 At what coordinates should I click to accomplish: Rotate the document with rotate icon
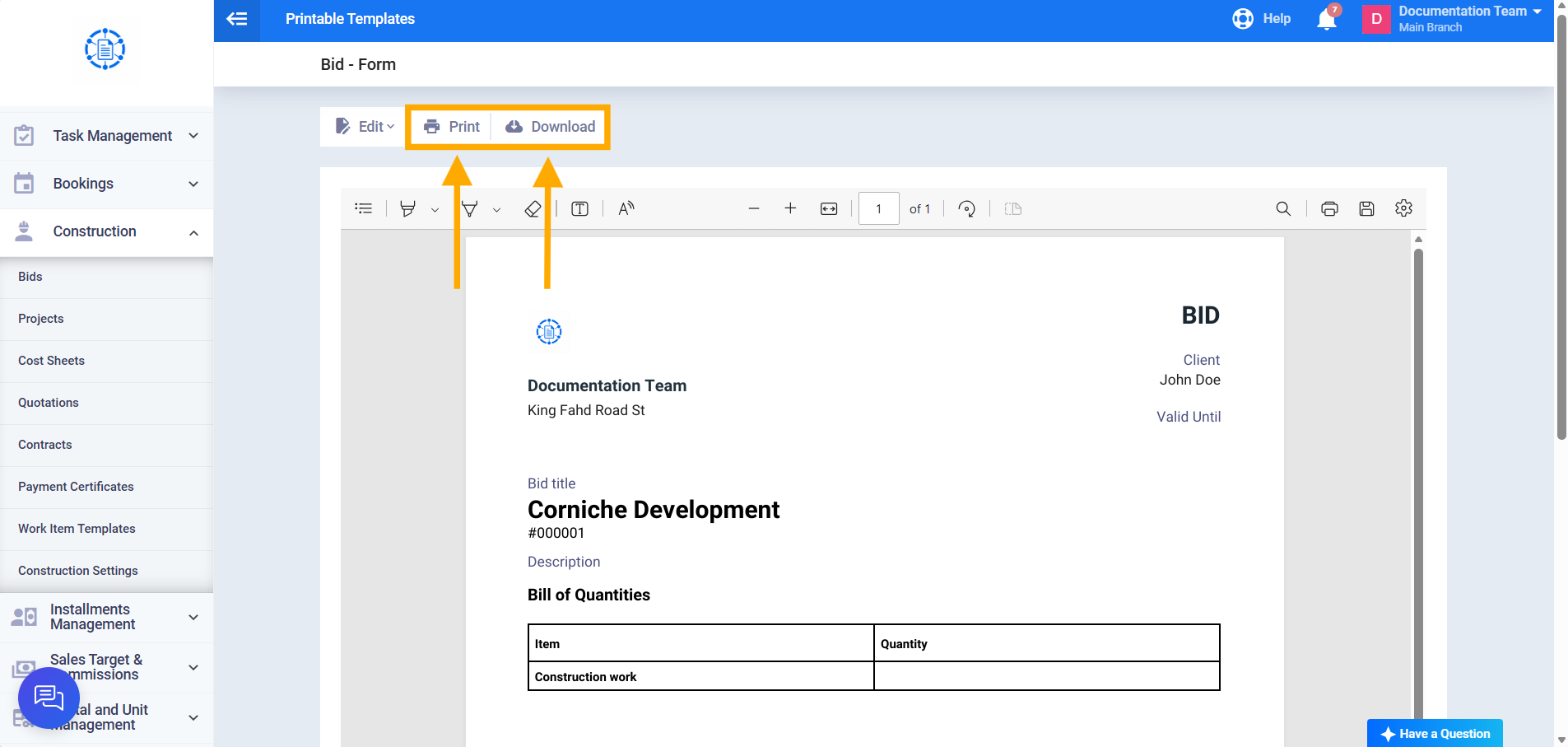coord(967,209)
